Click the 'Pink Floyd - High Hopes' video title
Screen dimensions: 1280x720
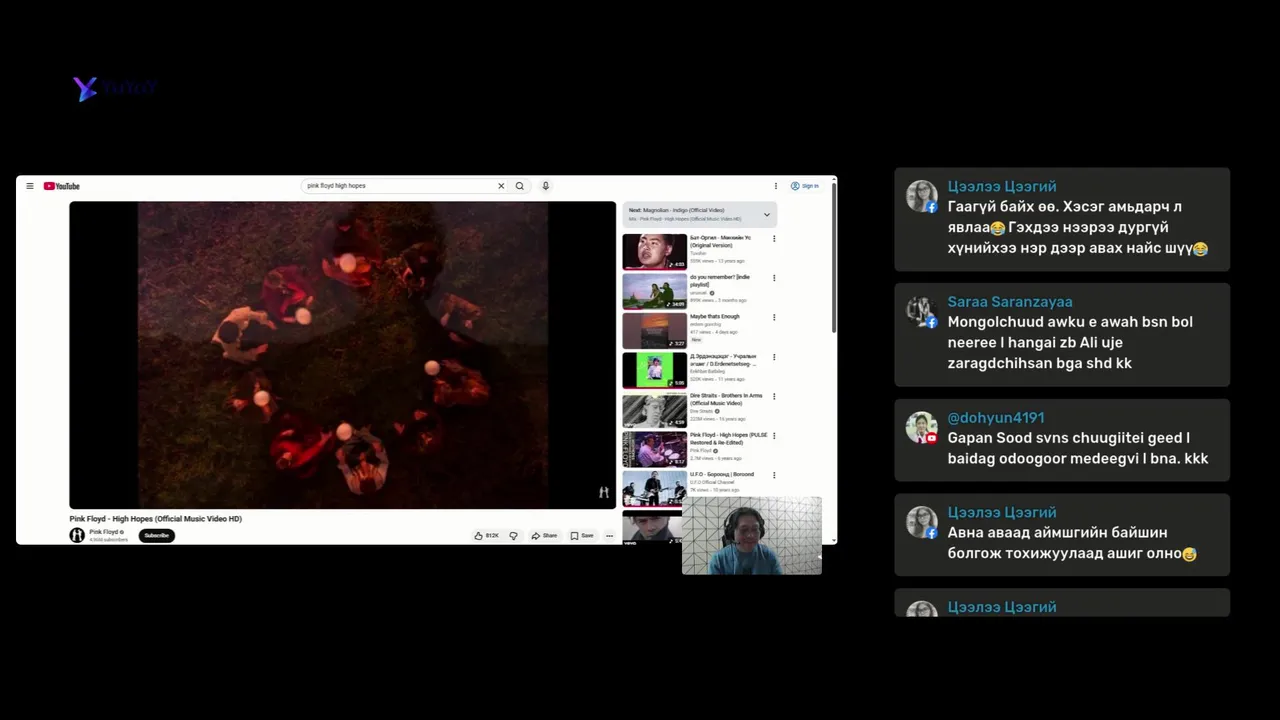[x=155, y=519]
